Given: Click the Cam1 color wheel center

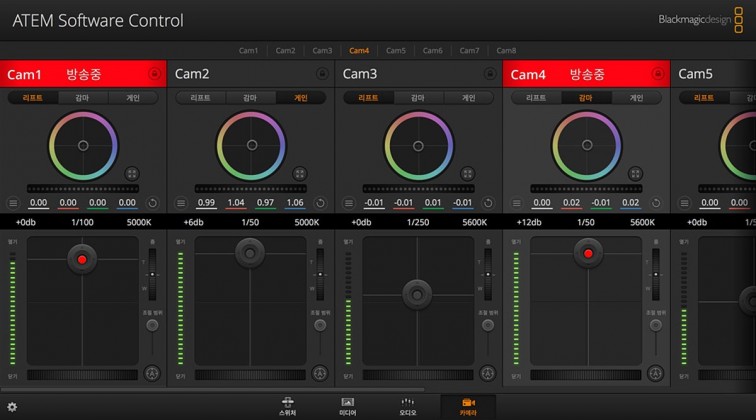Looking at the screenshot, I should point(83,146).
